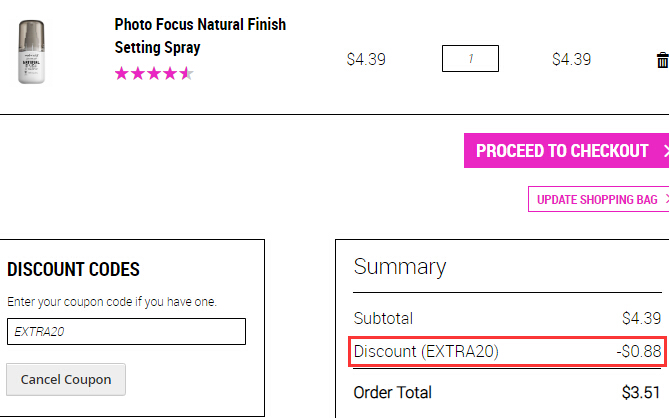Click the star rating under Setting Spray
669x418 pixels.
(154, 73)
